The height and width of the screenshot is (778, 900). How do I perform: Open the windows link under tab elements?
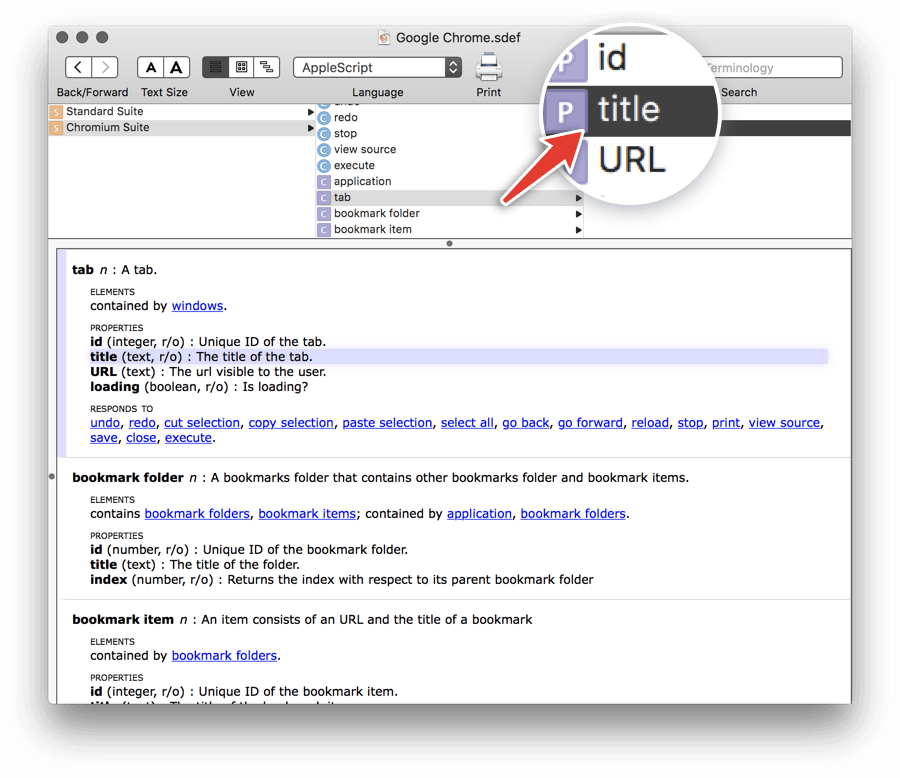(198, 306)
